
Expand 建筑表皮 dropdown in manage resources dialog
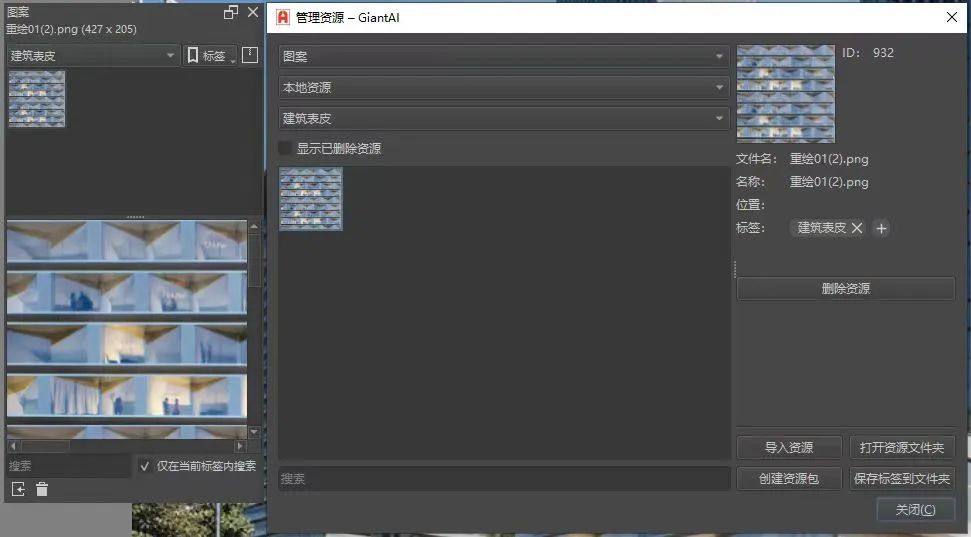point(502,118)
